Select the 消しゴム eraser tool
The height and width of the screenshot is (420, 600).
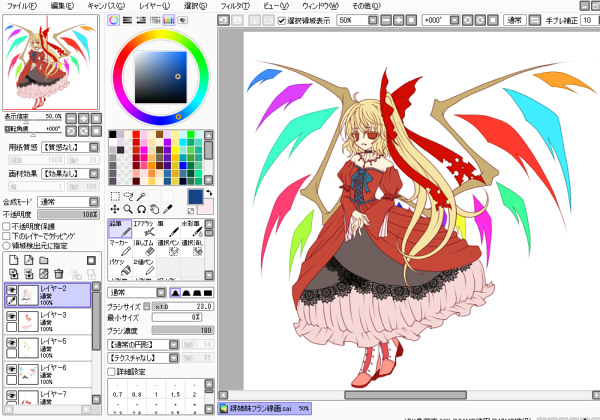144,248
